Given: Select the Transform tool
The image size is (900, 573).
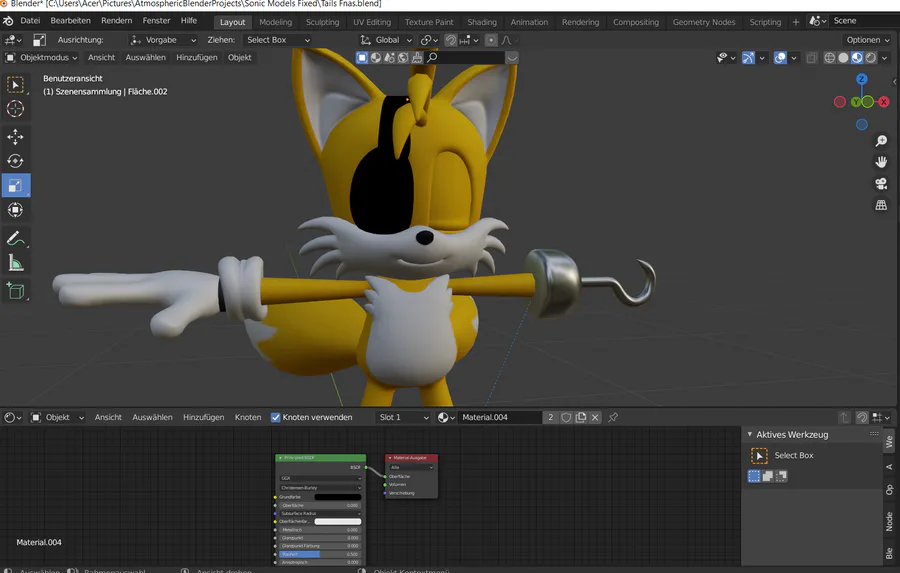Looking at the screenshot, I should click(15, 210).
